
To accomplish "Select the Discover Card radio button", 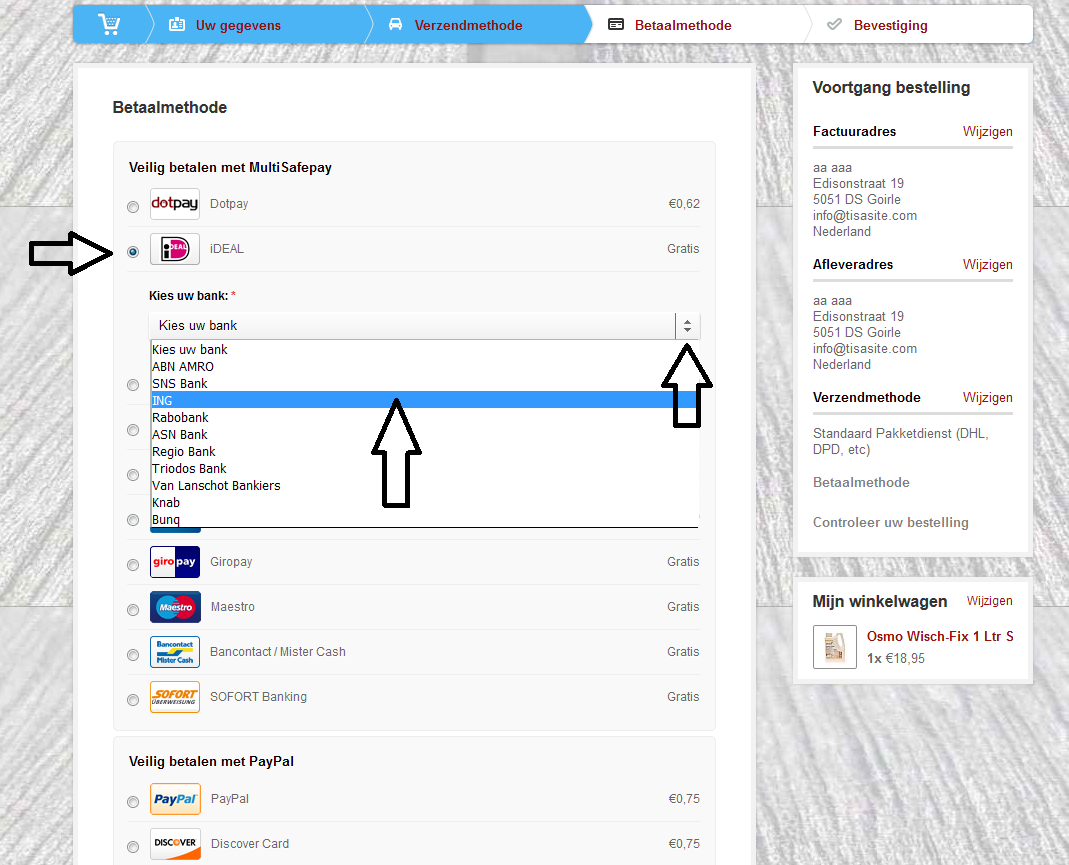I will point(133,847).
